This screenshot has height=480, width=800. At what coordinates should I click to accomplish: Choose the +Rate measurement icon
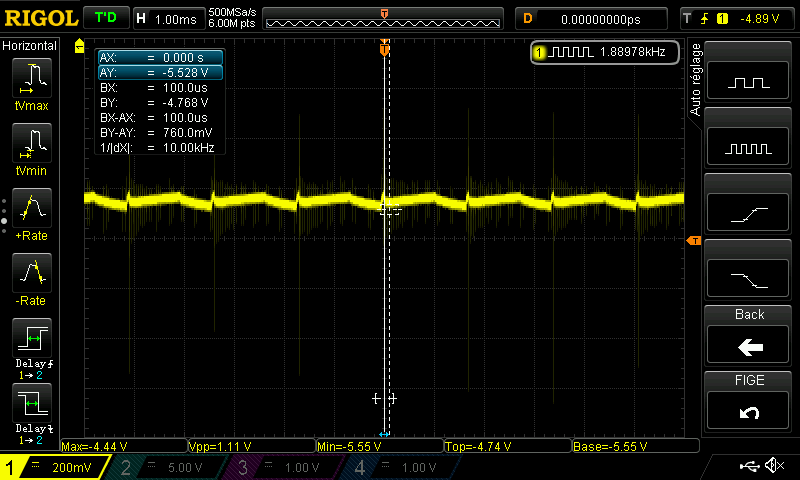(x=31, y=211)
